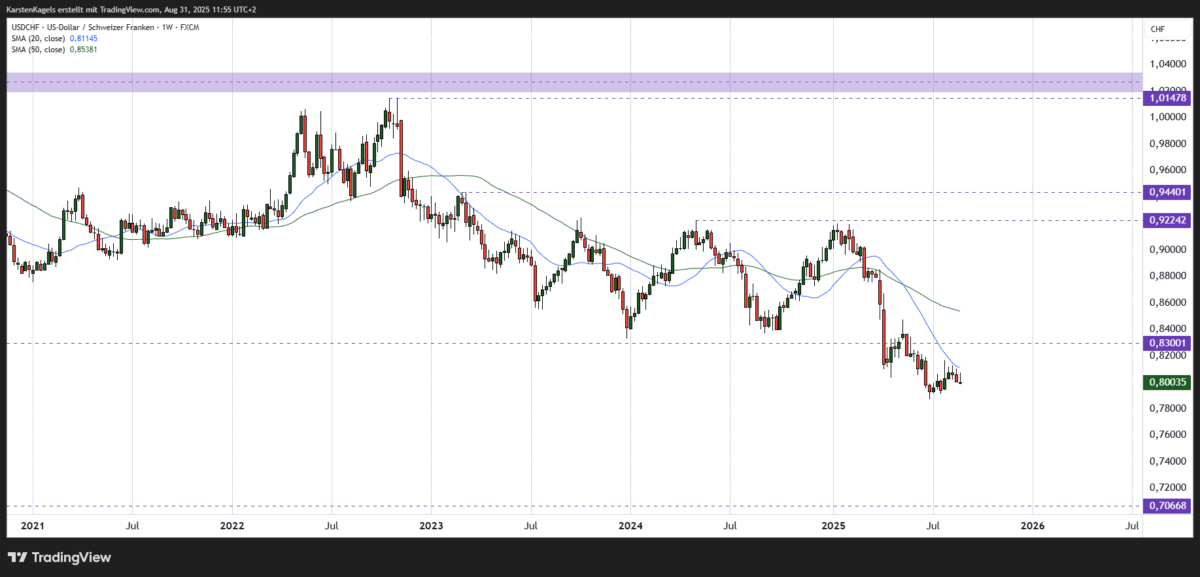Screen dimensions: 1200x577
Task: Click the purple price level label 0,92242
Action: tap(1166, 222)
